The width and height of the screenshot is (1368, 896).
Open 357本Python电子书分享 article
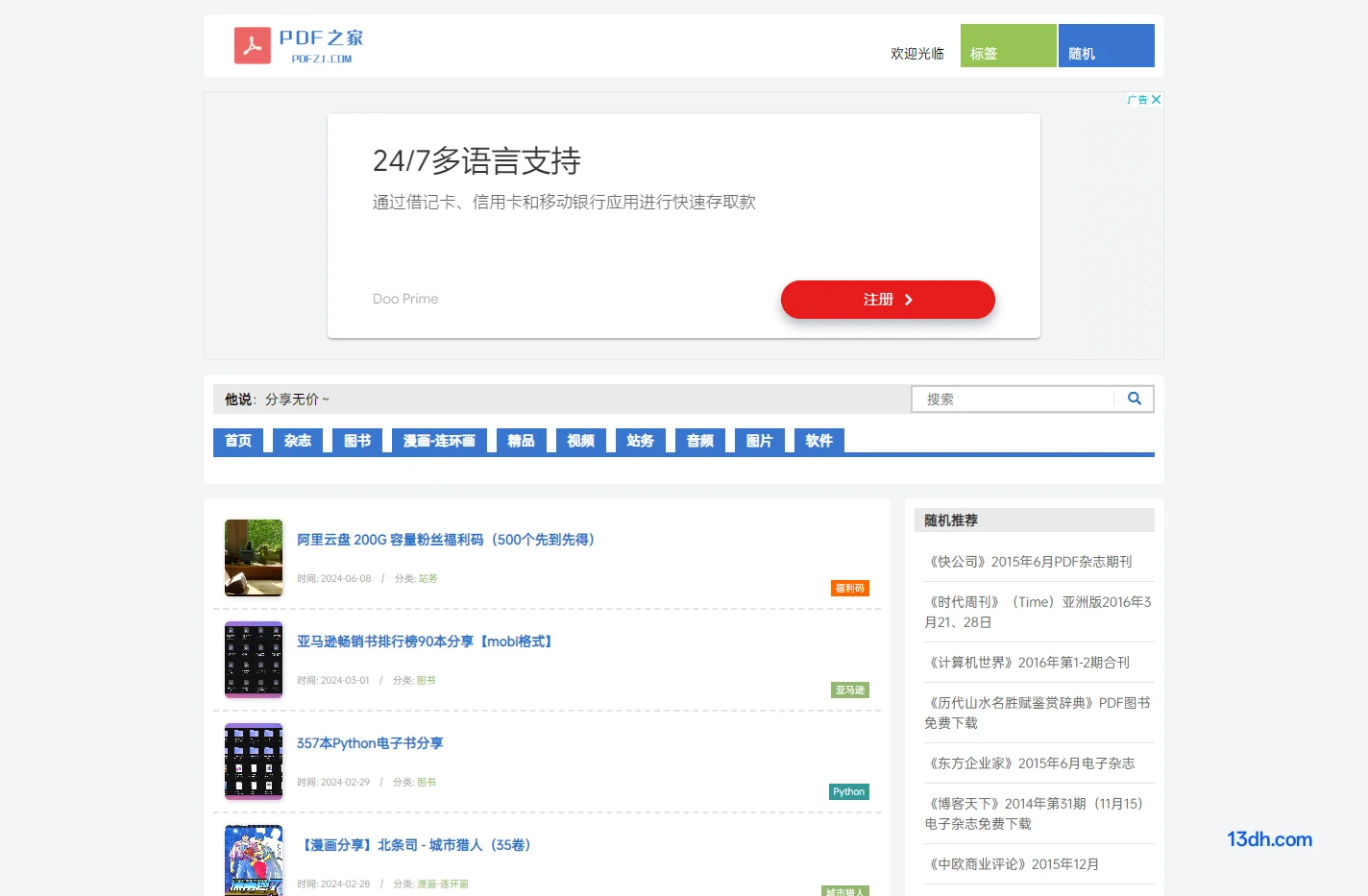(370, 743)
